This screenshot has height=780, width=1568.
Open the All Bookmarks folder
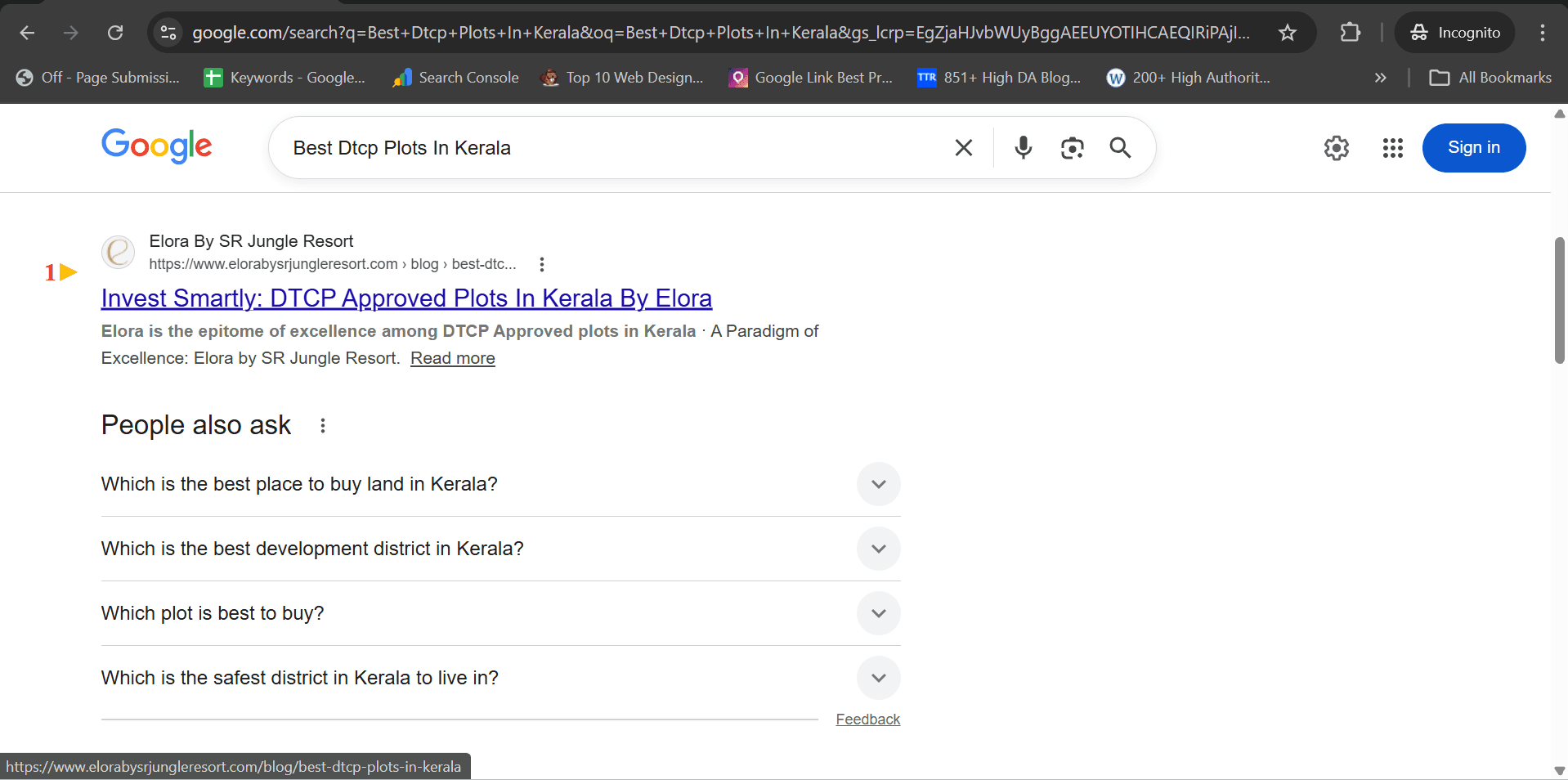click(1490, 78)
